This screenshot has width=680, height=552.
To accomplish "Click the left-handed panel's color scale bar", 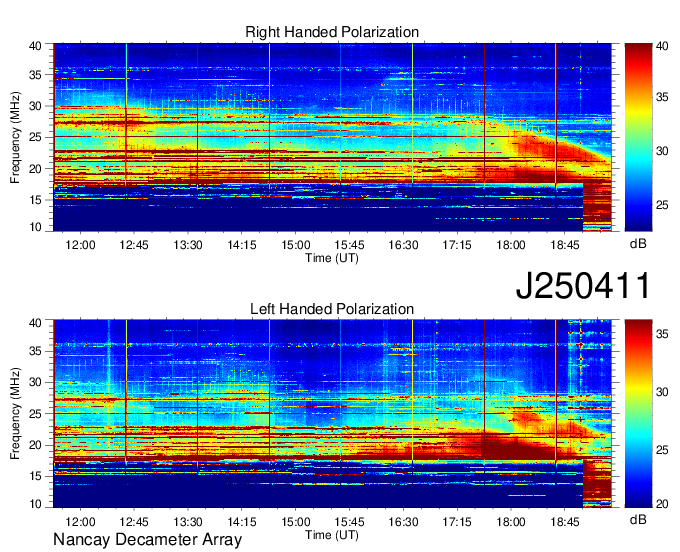I will [x=638, y=414].
